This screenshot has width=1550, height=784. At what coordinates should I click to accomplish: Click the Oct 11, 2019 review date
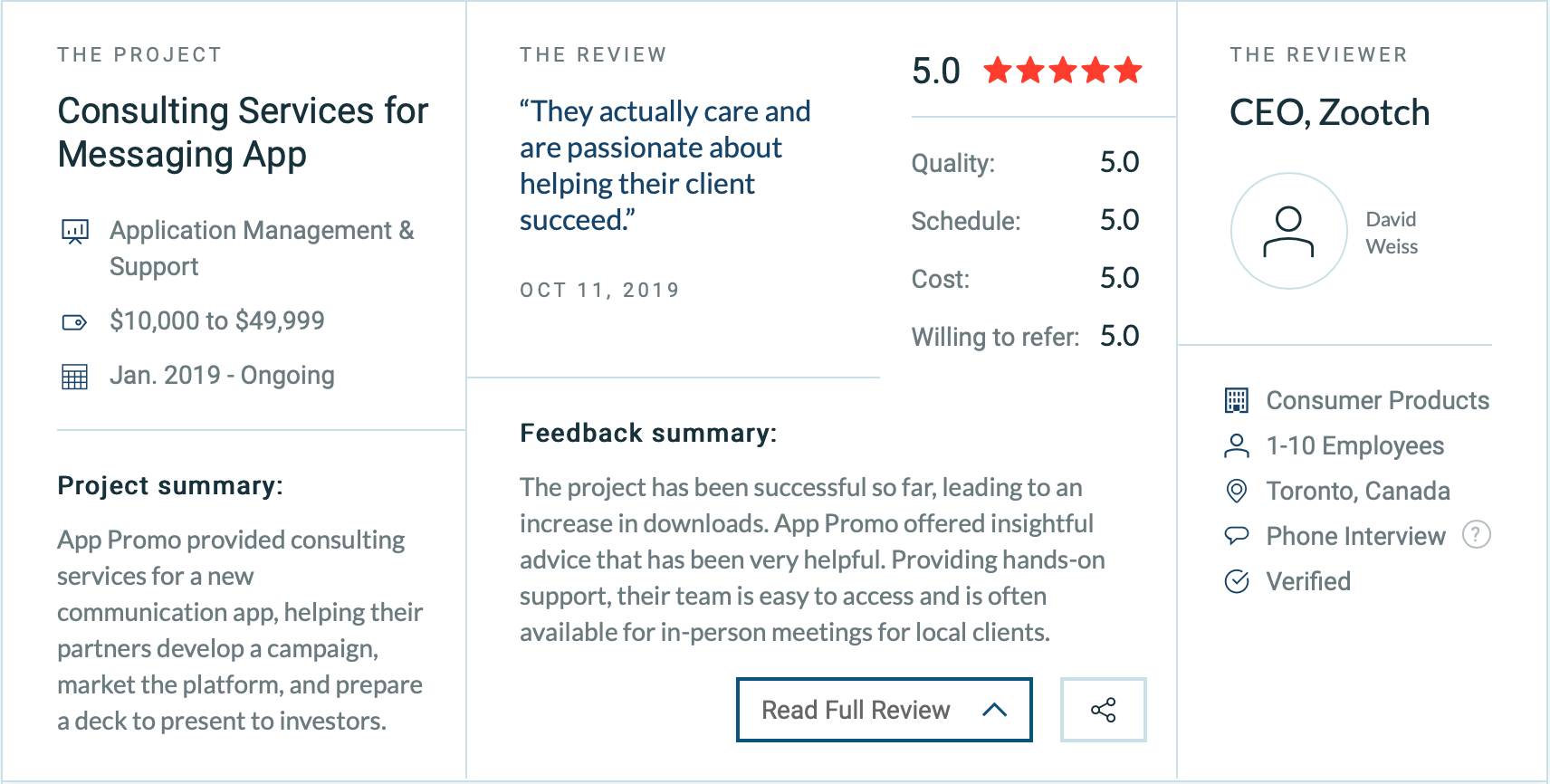coord(599,290)
